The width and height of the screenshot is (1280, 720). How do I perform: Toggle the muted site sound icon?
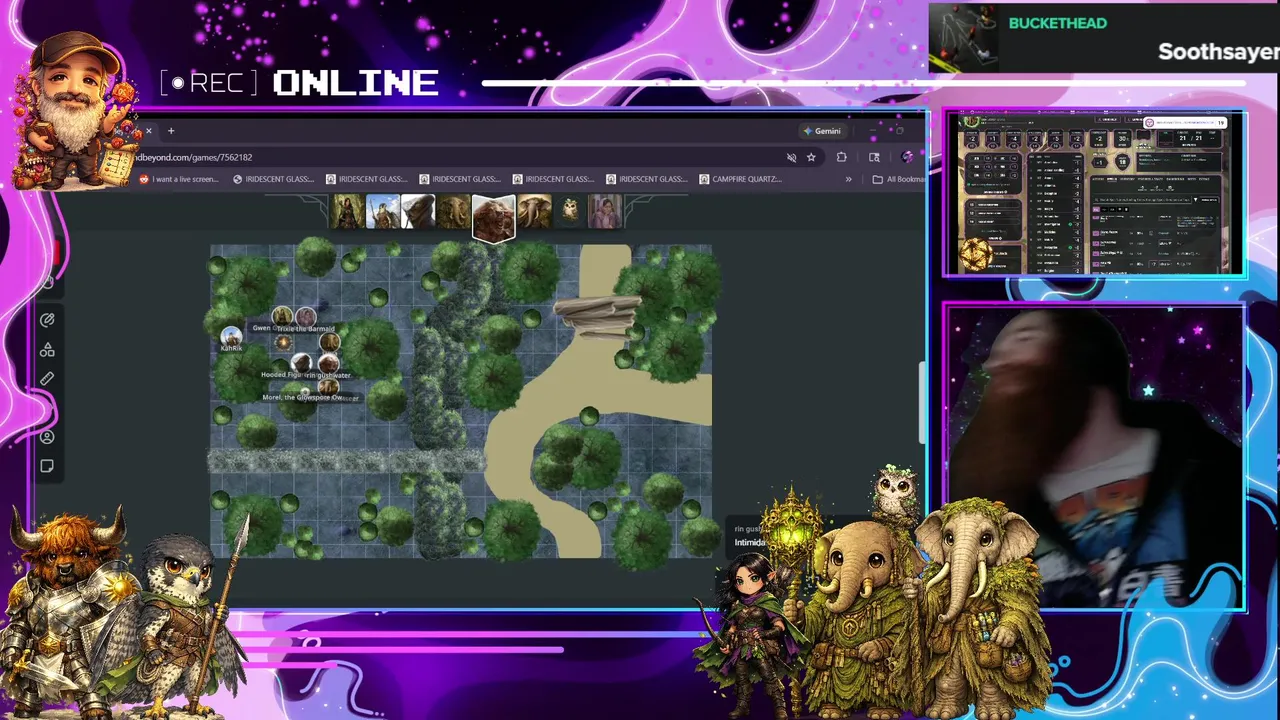click(x=791, y=157)
